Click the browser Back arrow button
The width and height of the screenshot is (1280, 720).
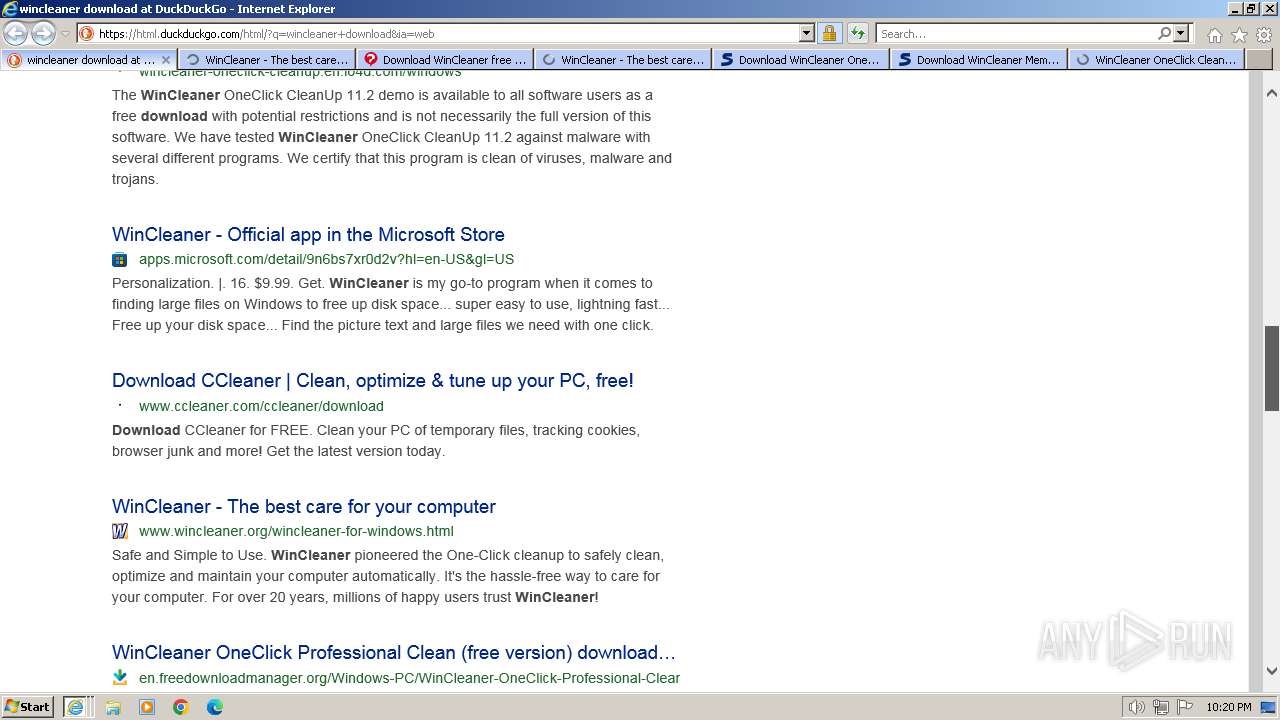15,33
